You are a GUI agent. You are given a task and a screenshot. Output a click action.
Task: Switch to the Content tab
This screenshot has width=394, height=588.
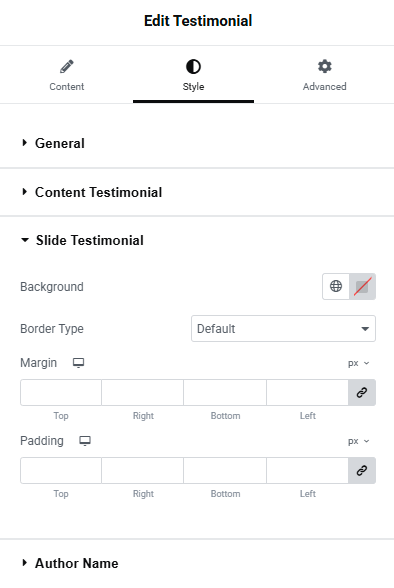(67, 75)
